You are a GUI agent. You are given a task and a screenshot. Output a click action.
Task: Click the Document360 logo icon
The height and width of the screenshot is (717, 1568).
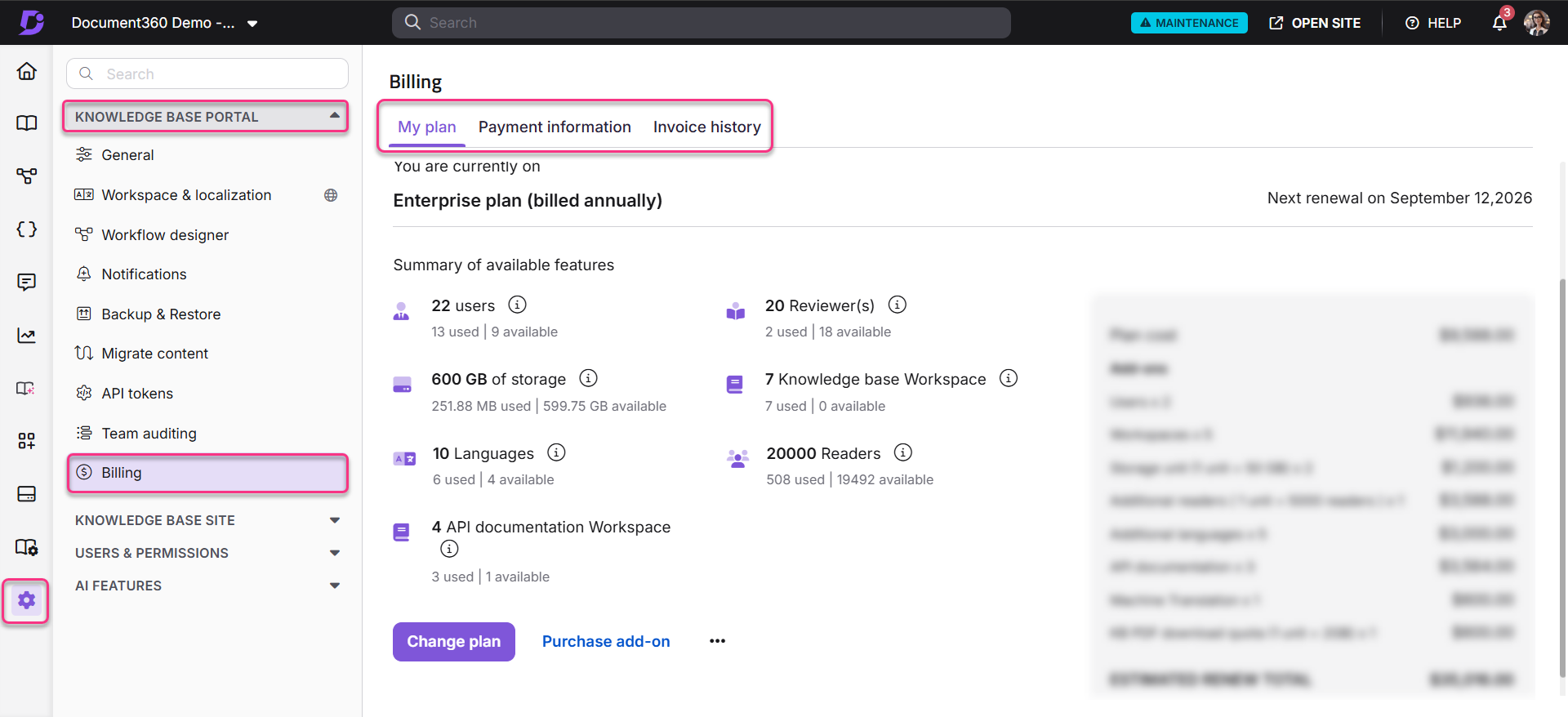point(32,22)
